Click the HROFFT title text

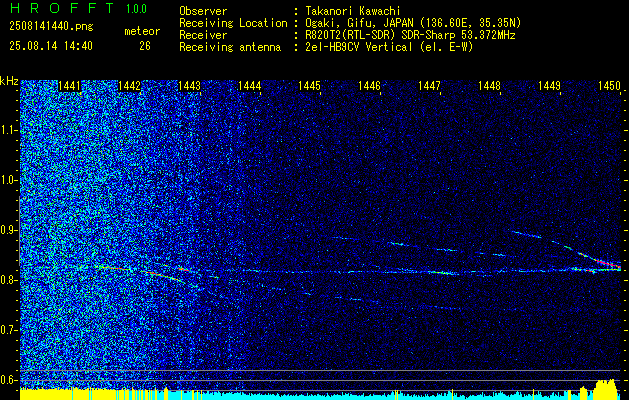pyautogui.click(x=63, y=8)
